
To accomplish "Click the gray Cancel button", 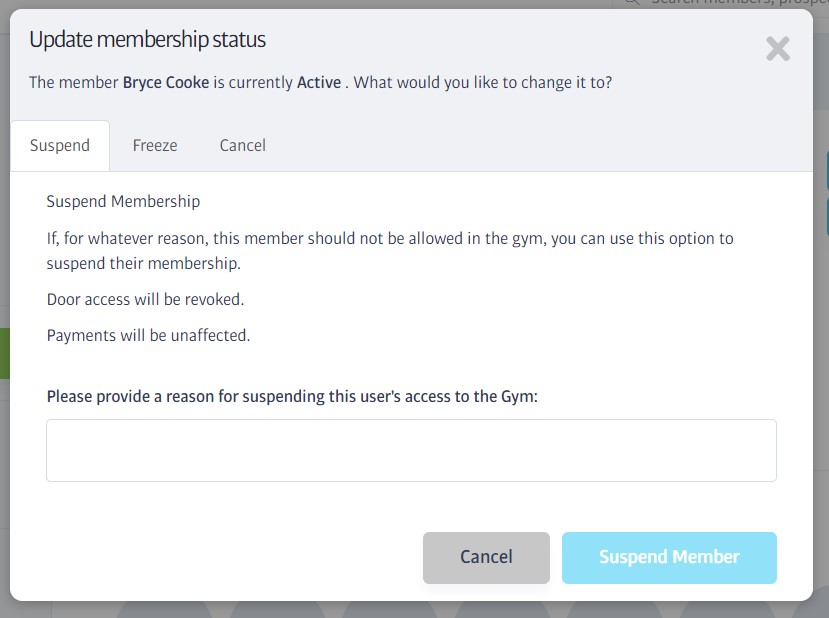I will 486,558.
